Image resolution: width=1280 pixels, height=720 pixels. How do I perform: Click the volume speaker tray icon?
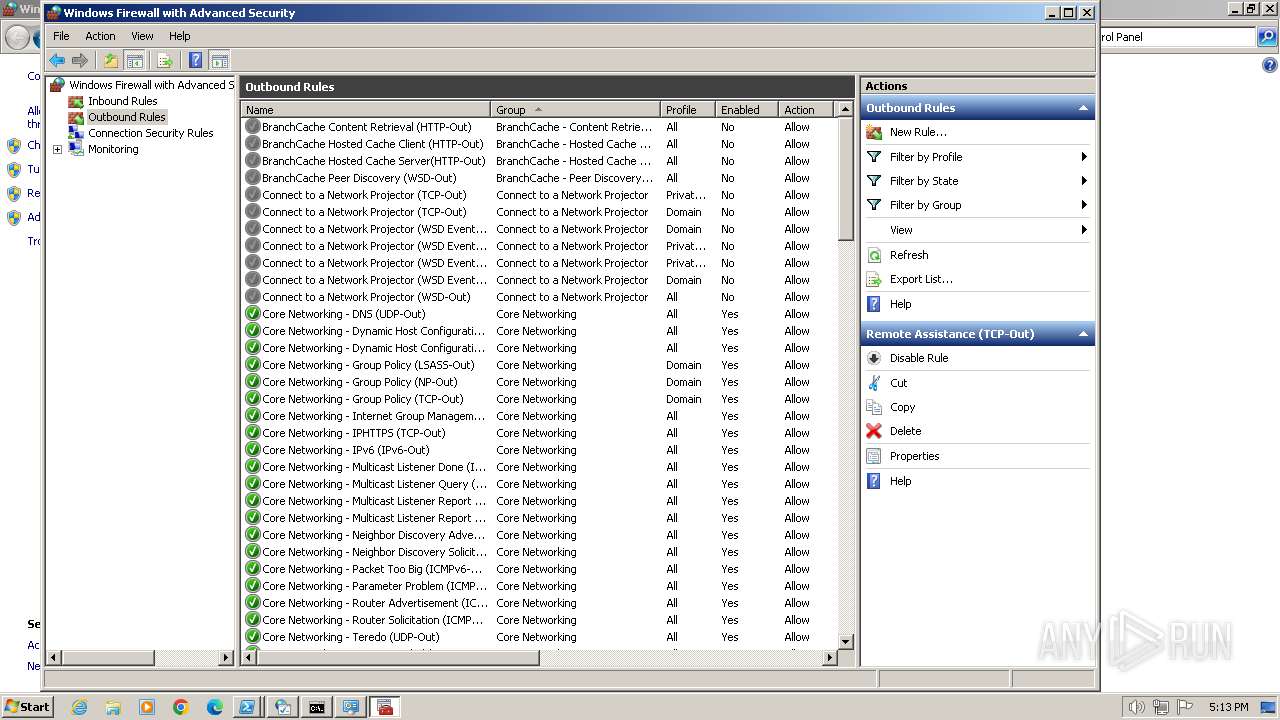coord(1136,707)
